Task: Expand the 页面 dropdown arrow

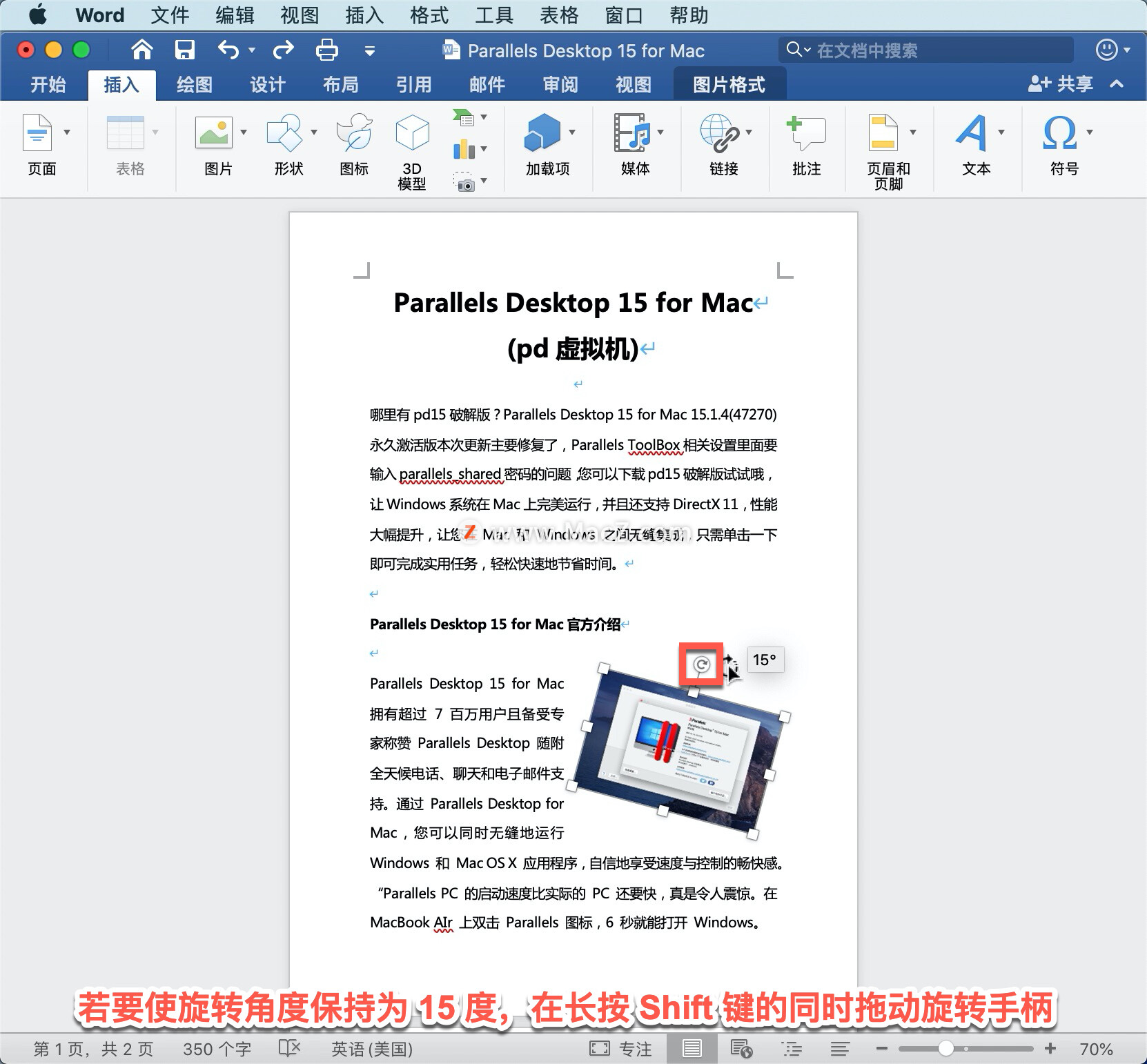Action: pyautogui.click(x=67, y=132)
